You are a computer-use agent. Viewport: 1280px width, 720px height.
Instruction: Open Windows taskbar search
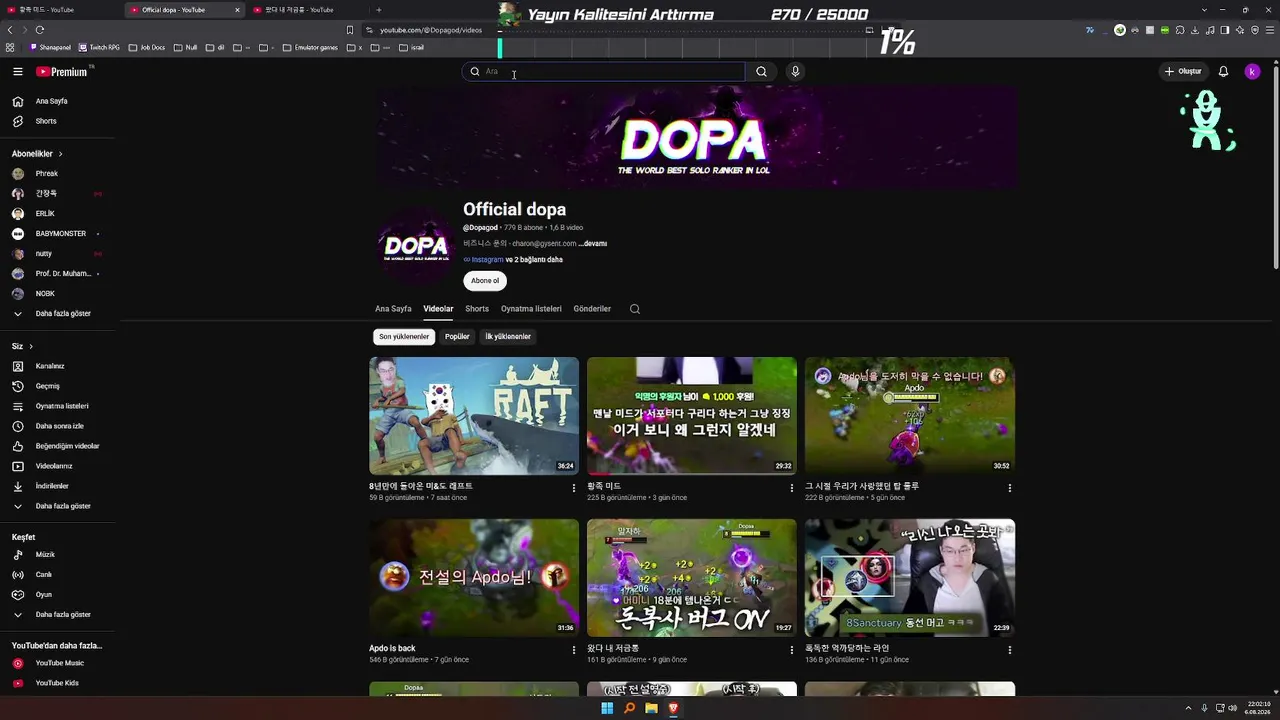click(629, 708)
